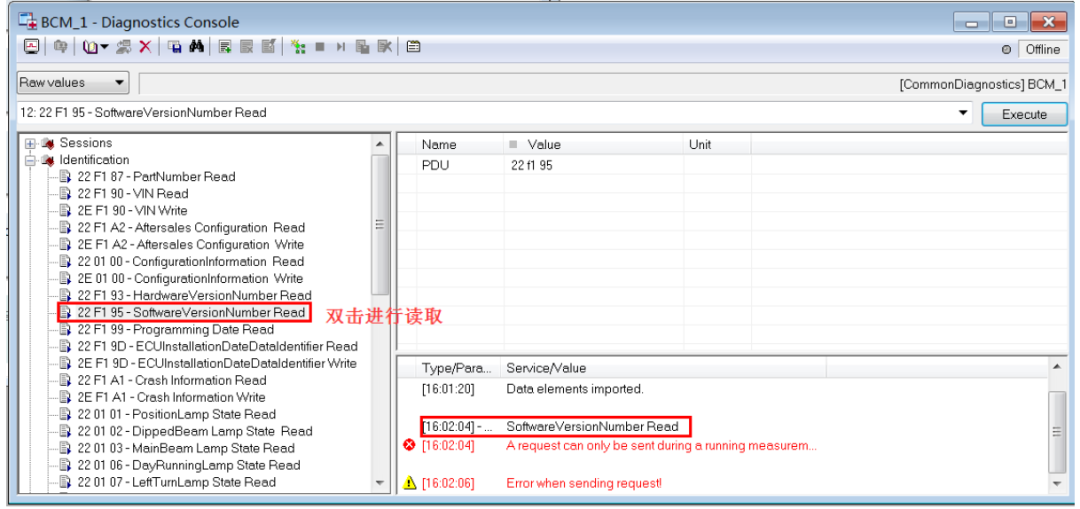Screen dimensions: 1080x509
Task: Click the Value column header
Action: click(544, 145)
